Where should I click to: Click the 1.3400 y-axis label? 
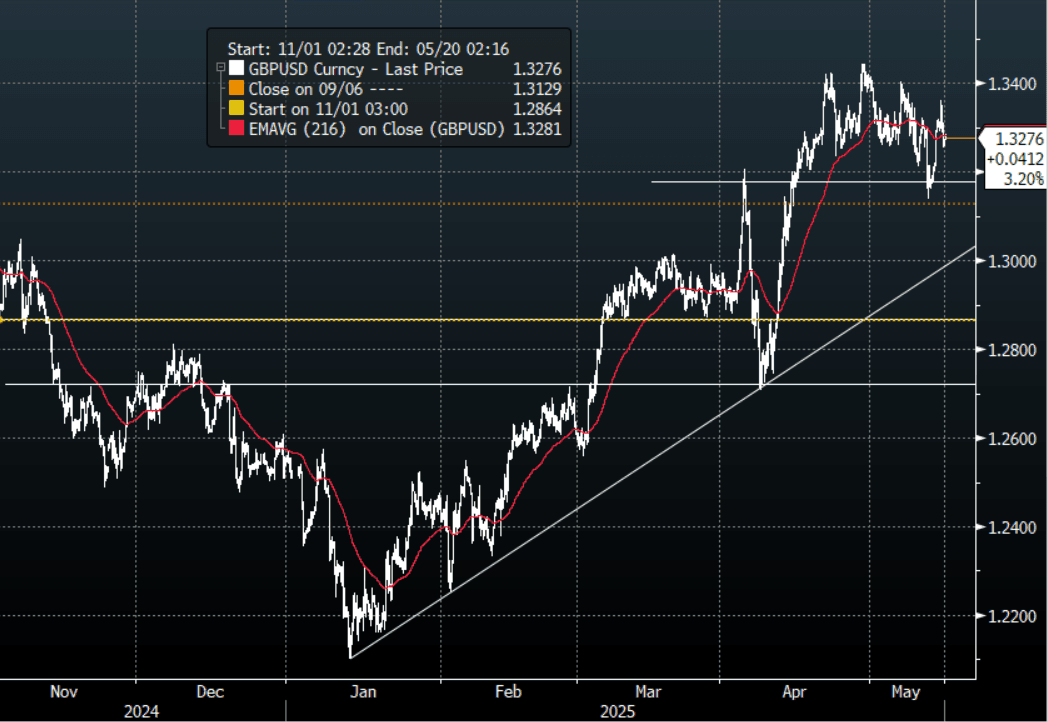point(1012,84)
